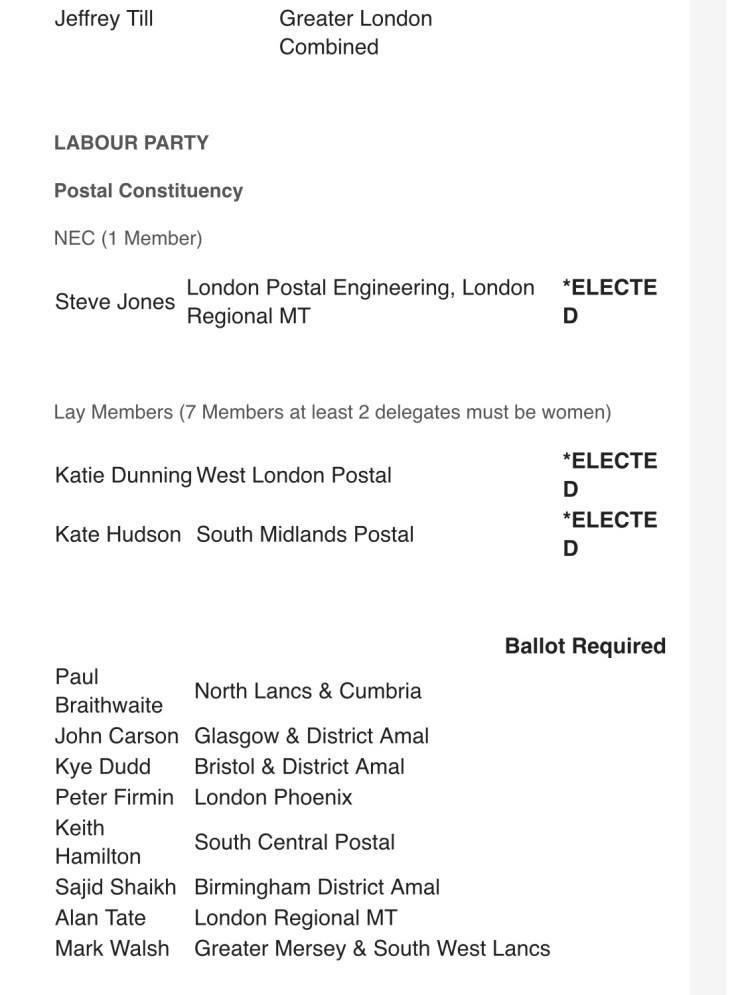
Task: Click the name Steve Jones
Action: pos(115,302)
